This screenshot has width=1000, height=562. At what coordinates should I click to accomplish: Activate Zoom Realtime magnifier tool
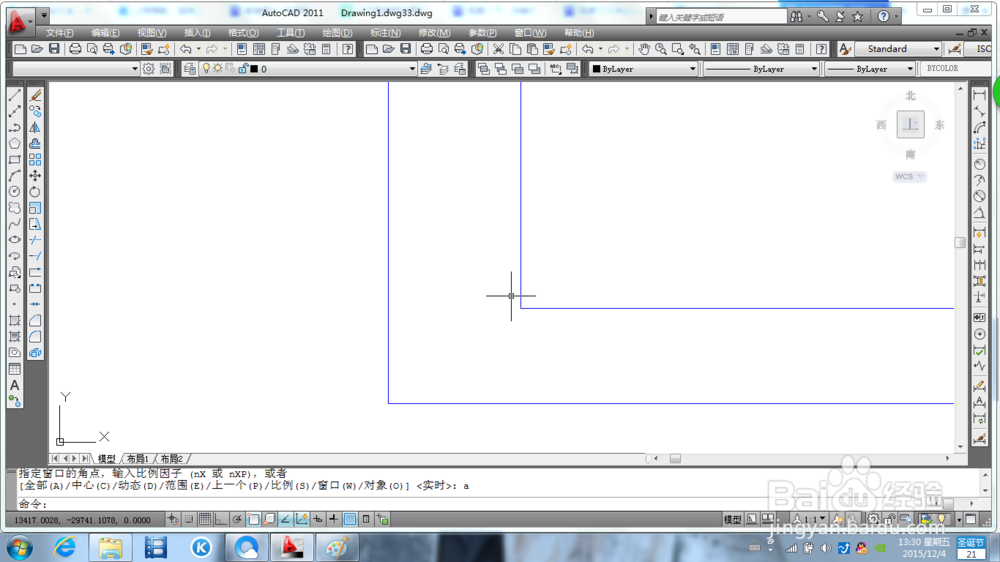coord(661,49)
